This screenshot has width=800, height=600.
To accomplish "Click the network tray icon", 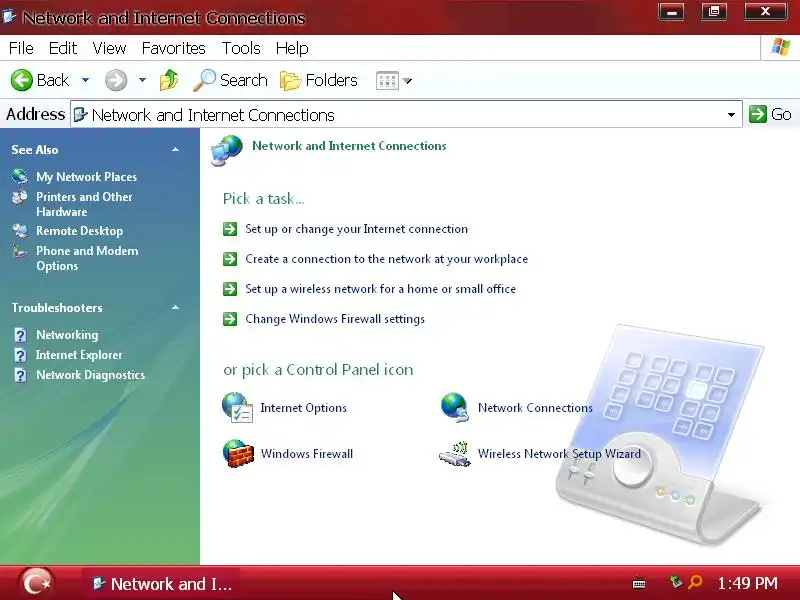I will [676, 582].
